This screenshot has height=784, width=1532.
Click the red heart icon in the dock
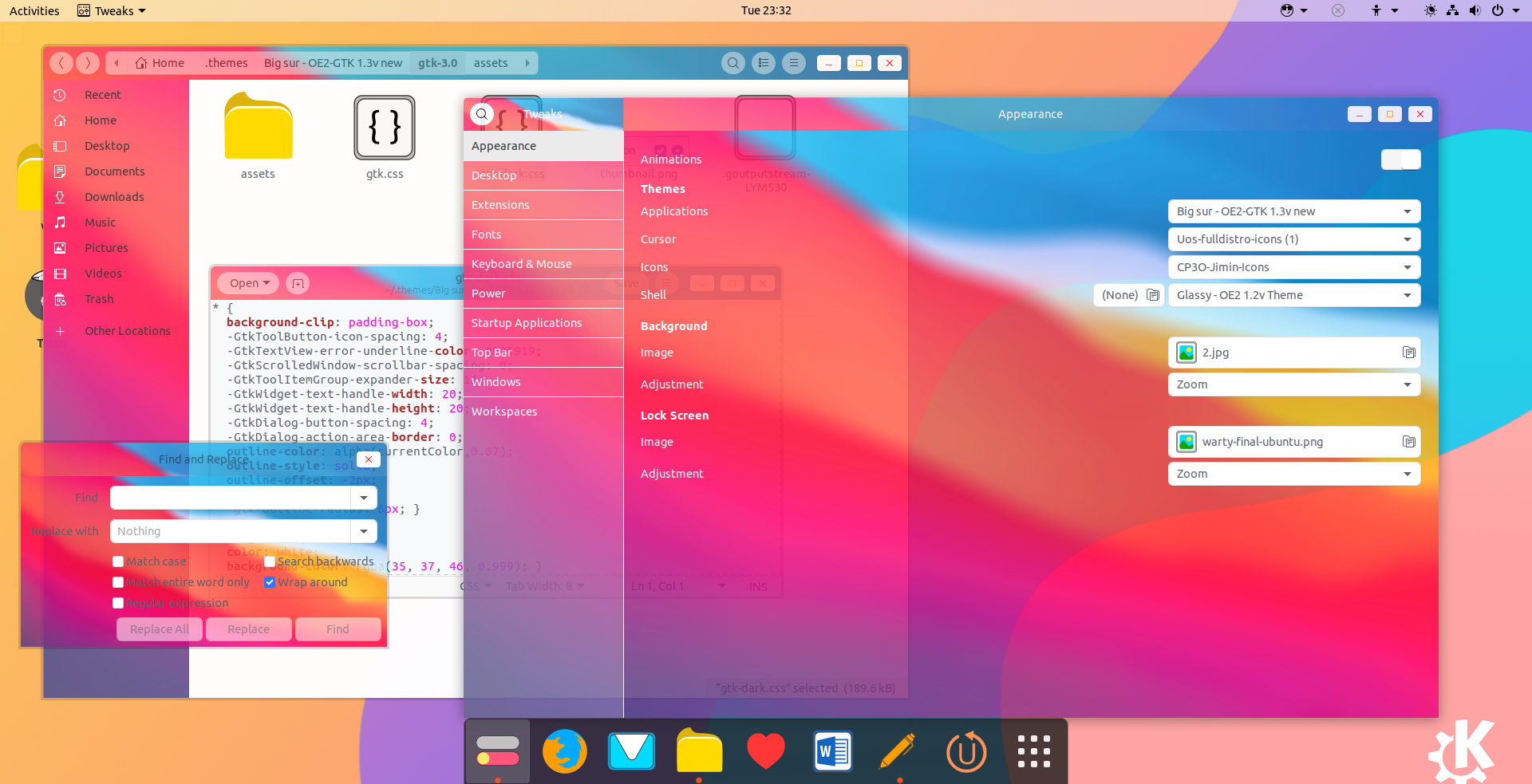click(x=766, y=752)
